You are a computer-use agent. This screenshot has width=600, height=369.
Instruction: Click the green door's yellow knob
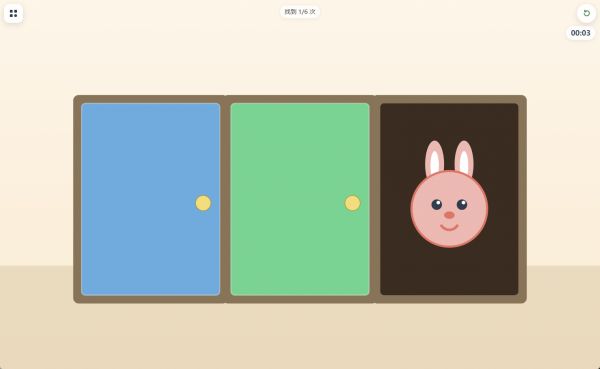pos(352,203)
